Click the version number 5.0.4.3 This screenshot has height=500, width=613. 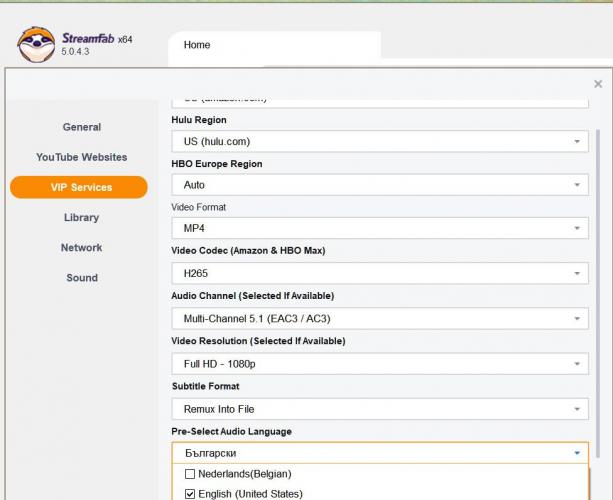pyautogui.click(x=75, y=52)
